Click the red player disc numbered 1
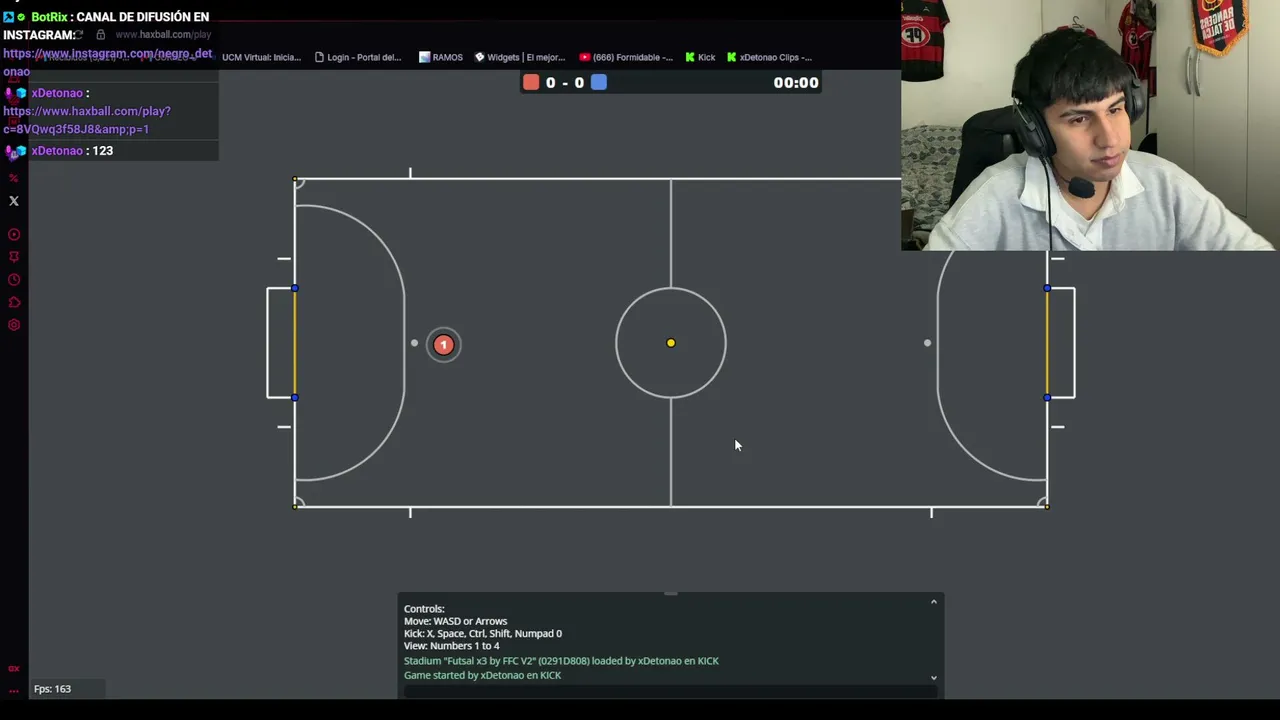Screen dimensions: 1280x720 [443, 345]
